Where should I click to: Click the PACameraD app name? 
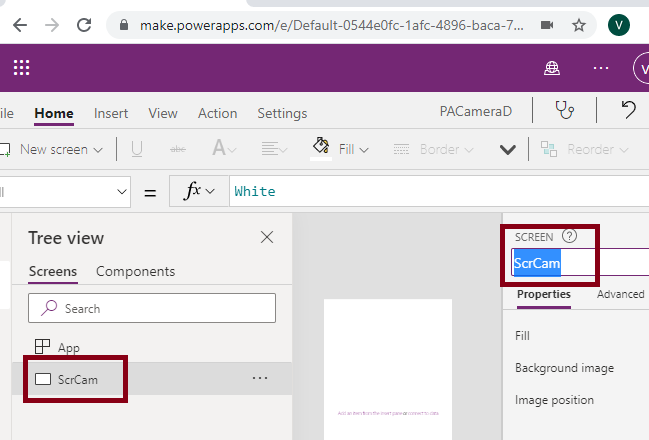(x=476, y=111)
